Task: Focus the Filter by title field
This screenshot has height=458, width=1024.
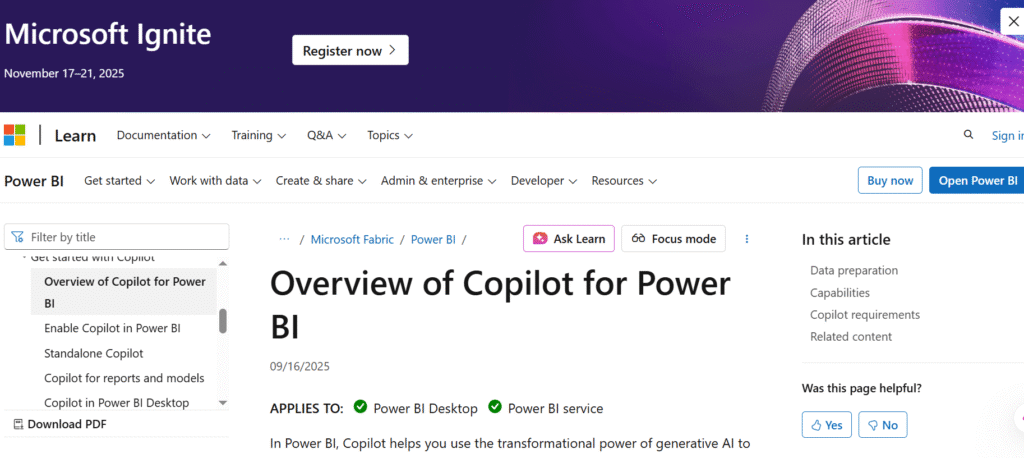Action: [116, 237]
